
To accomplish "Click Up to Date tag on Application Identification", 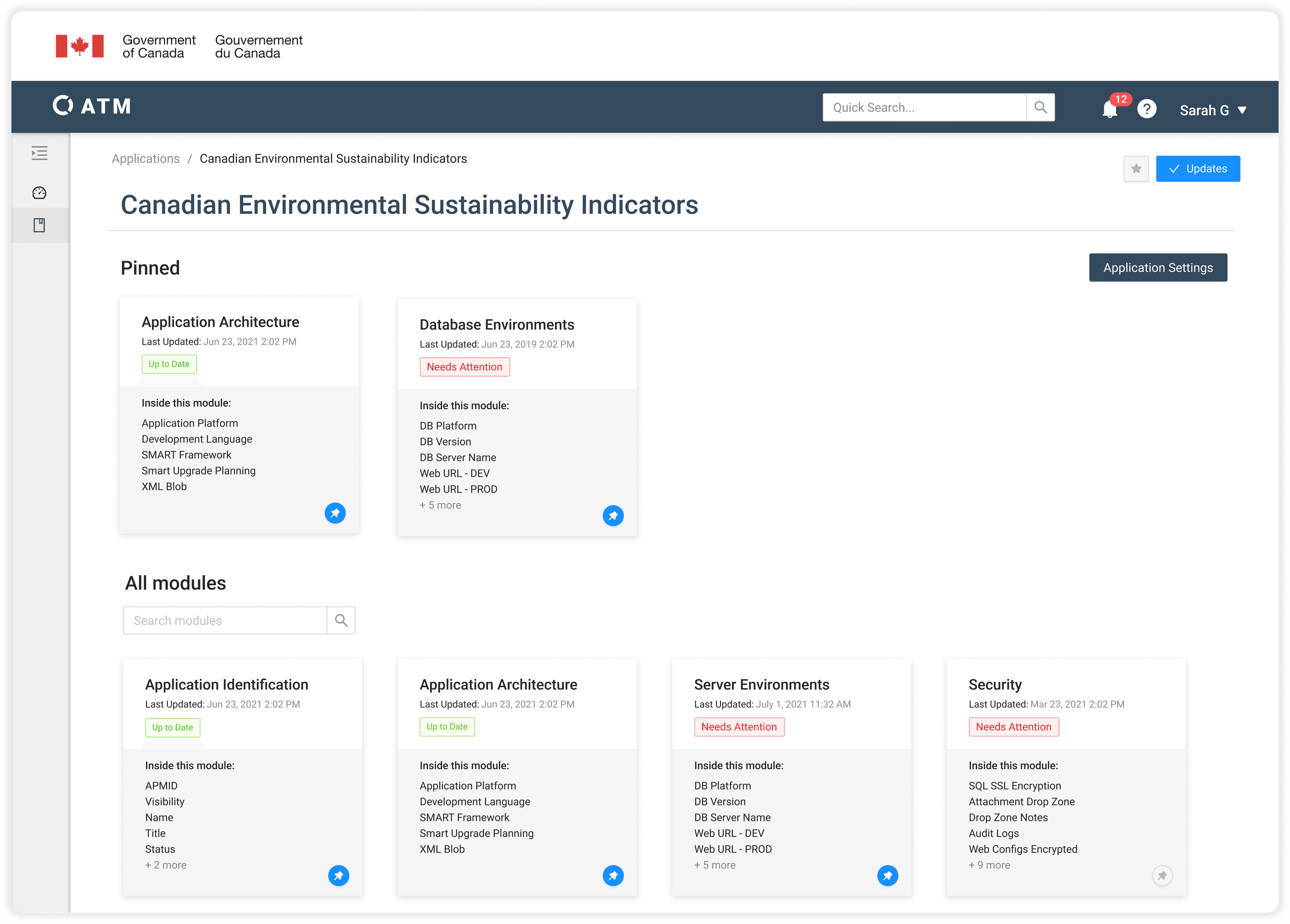I will tap(172, 727).
